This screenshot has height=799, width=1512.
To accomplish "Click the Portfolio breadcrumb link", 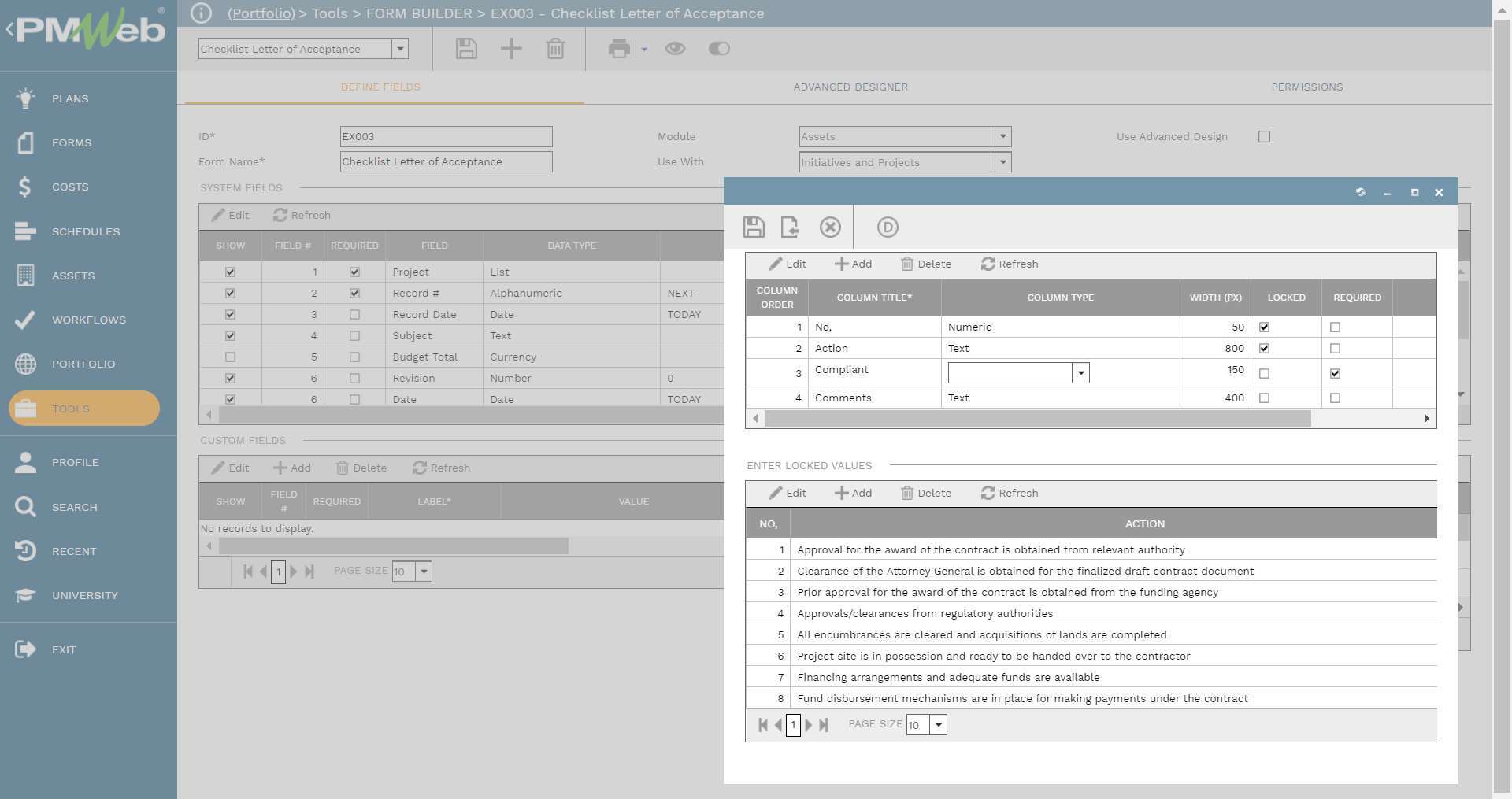I will 261,13.
